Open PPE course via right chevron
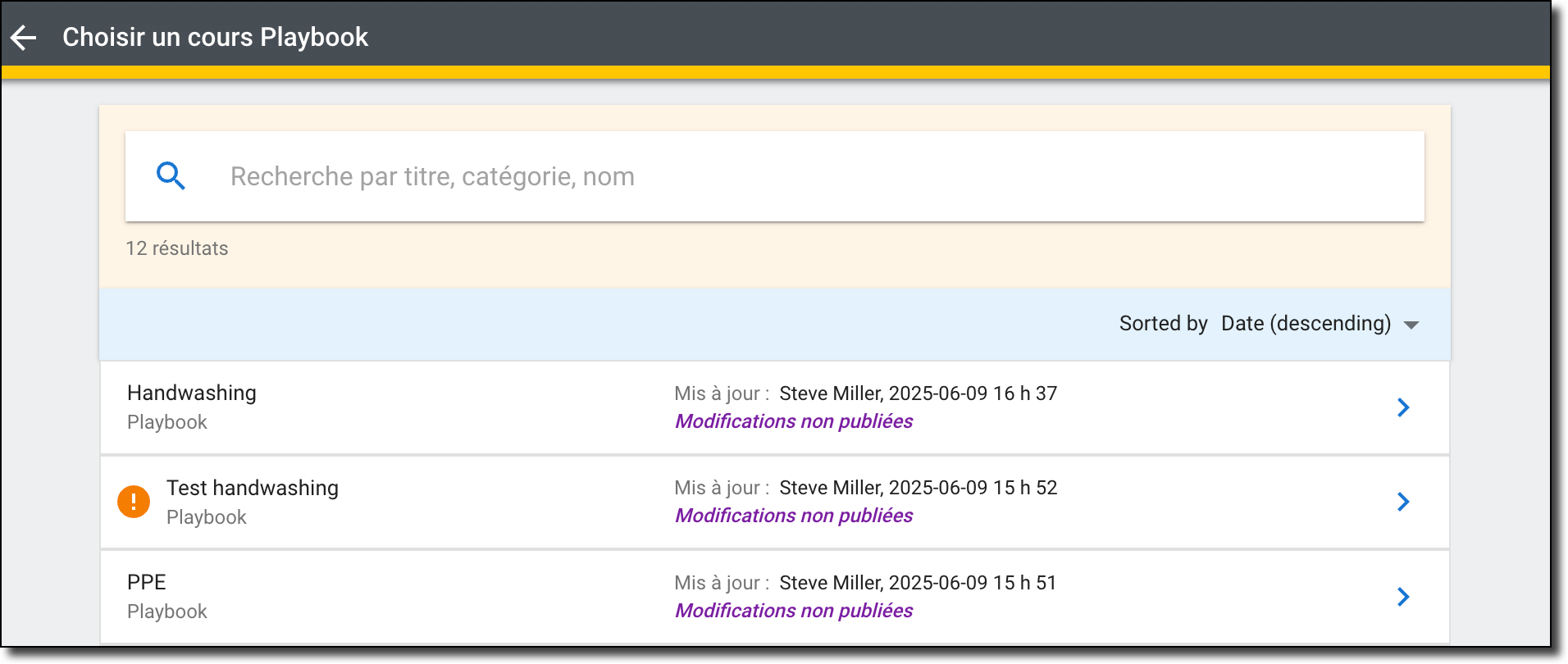 pos(1403,597)
